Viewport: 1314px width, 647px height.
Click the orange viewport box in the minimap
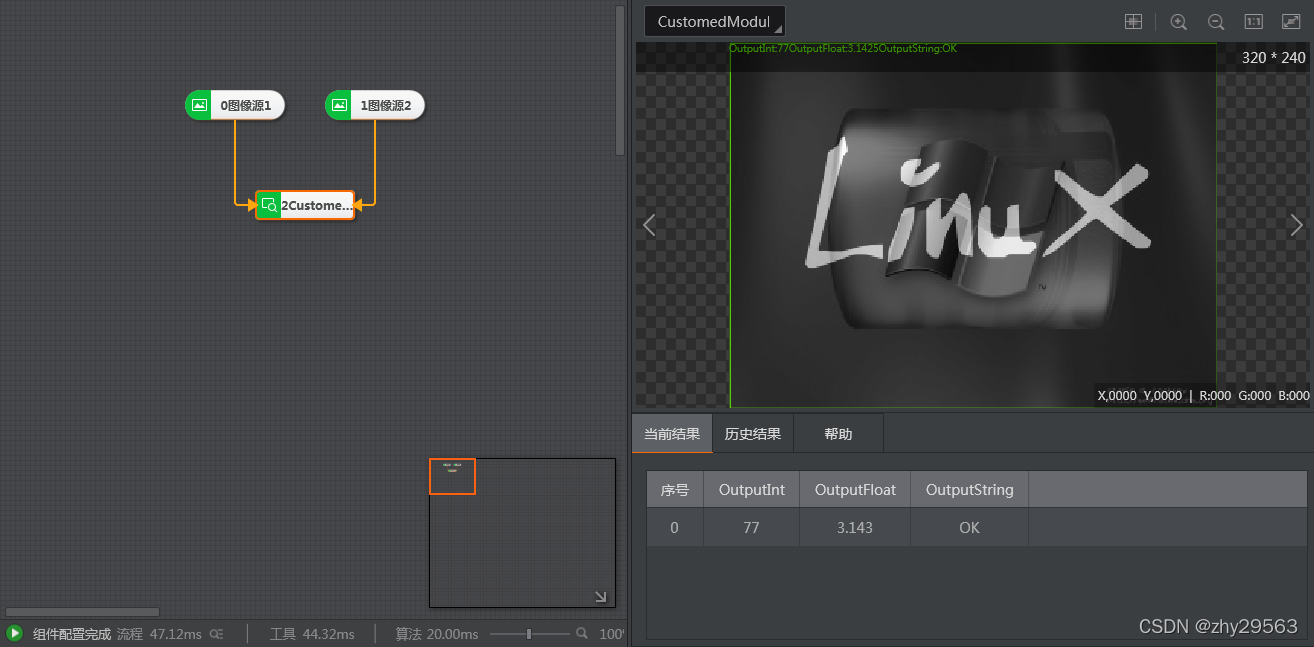452,476
